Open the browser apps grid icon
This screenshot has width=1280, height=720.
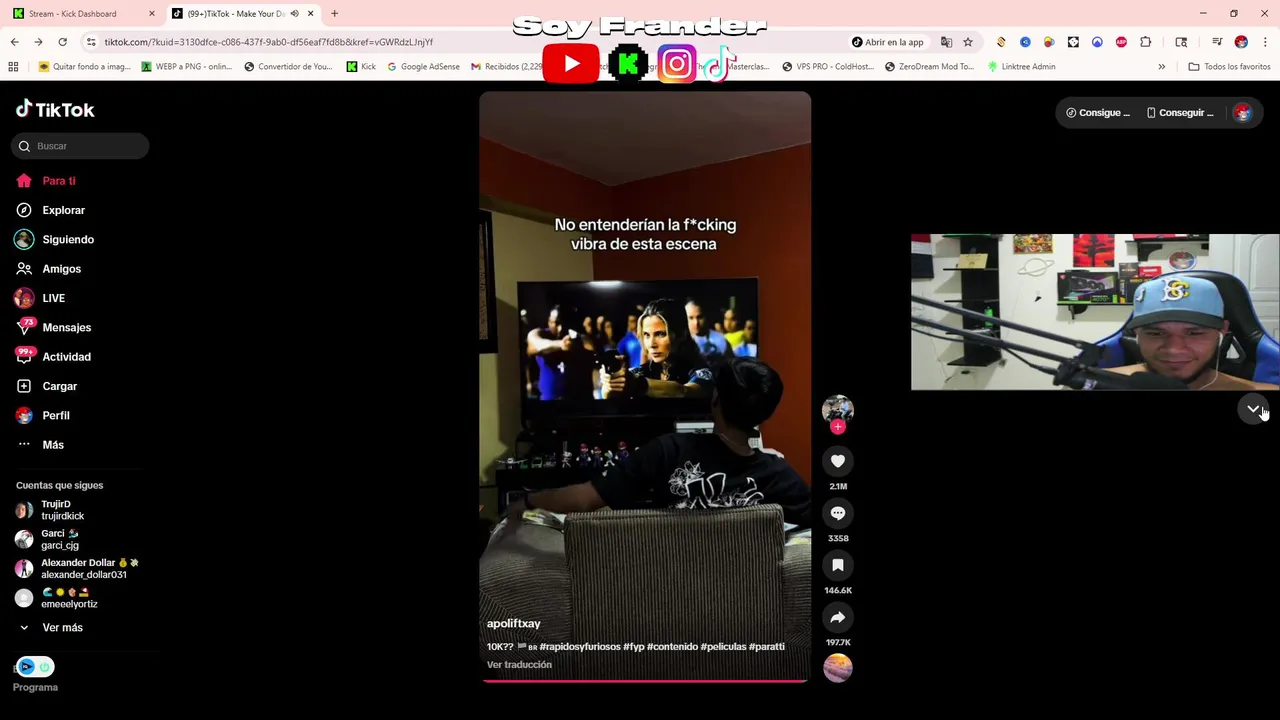(13, 67)
